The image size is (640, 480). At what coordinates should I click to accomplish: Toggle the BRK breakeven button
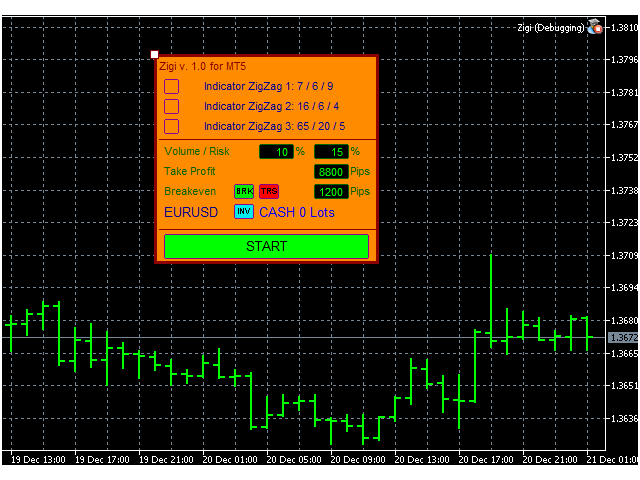[x=244, y=191]
